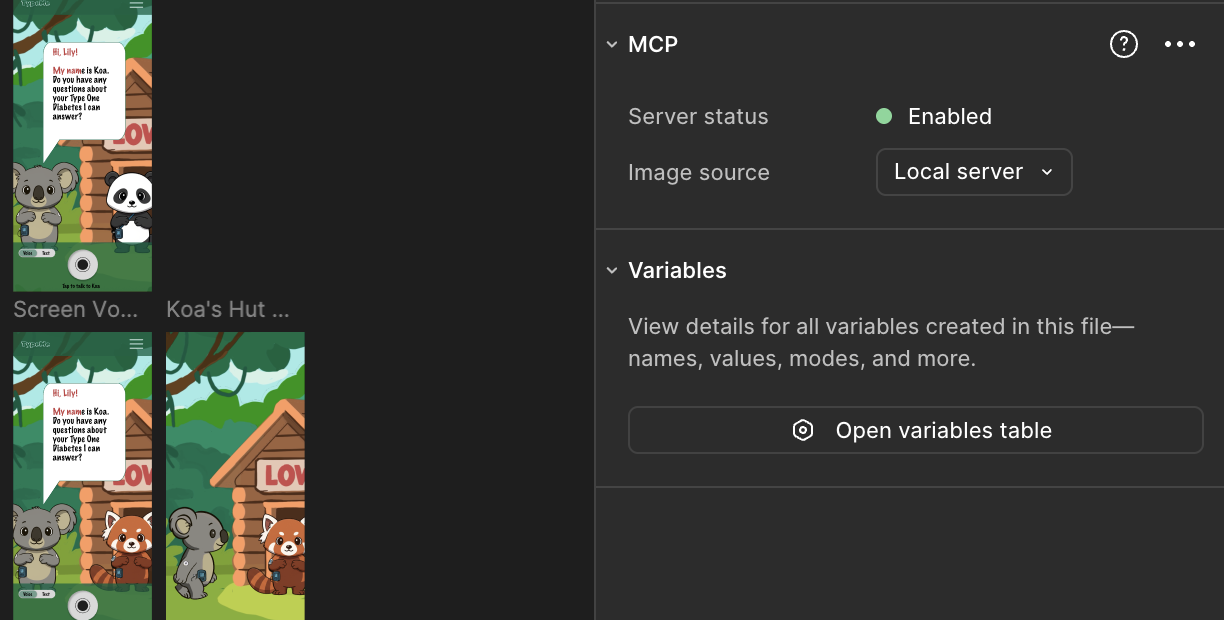Open the Image source Local server dropdown
1224x620 pixels.
coord(974,172)
